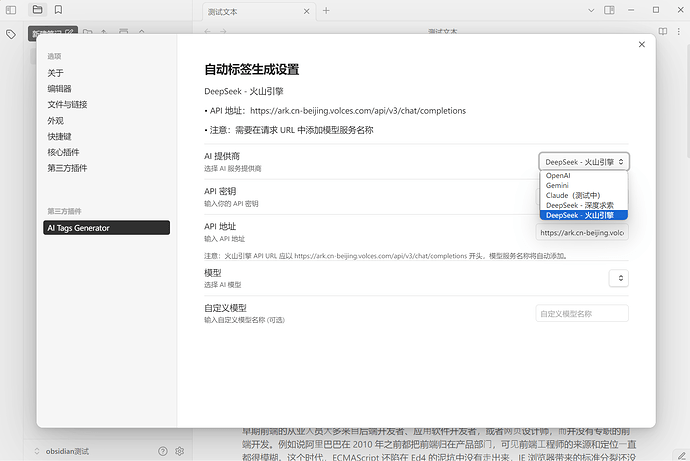Open the bookmarks icon
The image size is (690, 461).
coord(58,10)
